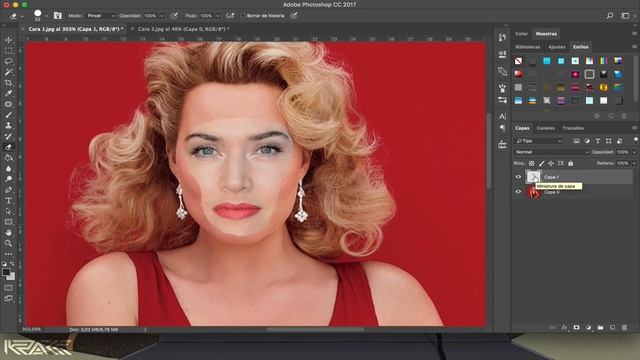Image resolution: width=640 pixels, height=360 pixels.
Task: Change screen mode icon at toolbox bottom
Action: click(8, 298)
